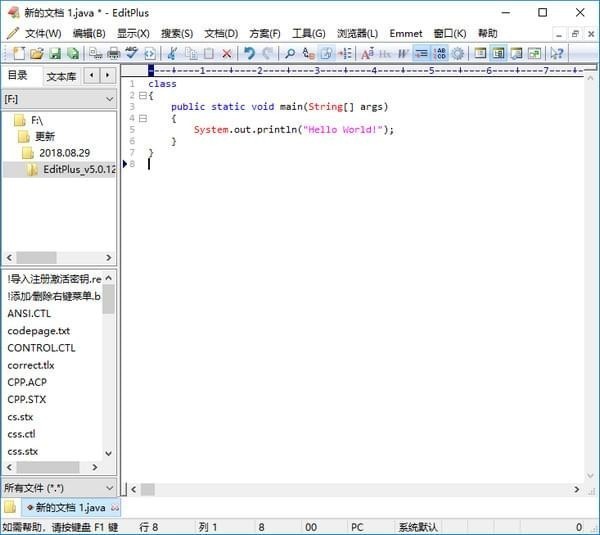Viewport: 600px width, 535px height.
Task: Click the Cut scissors icon
Action: (x=171, y=53)
